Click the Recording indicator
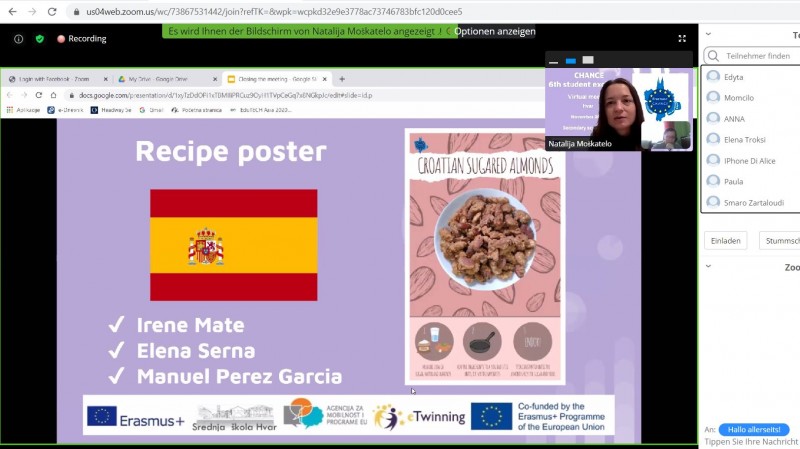 pos(82,39)
